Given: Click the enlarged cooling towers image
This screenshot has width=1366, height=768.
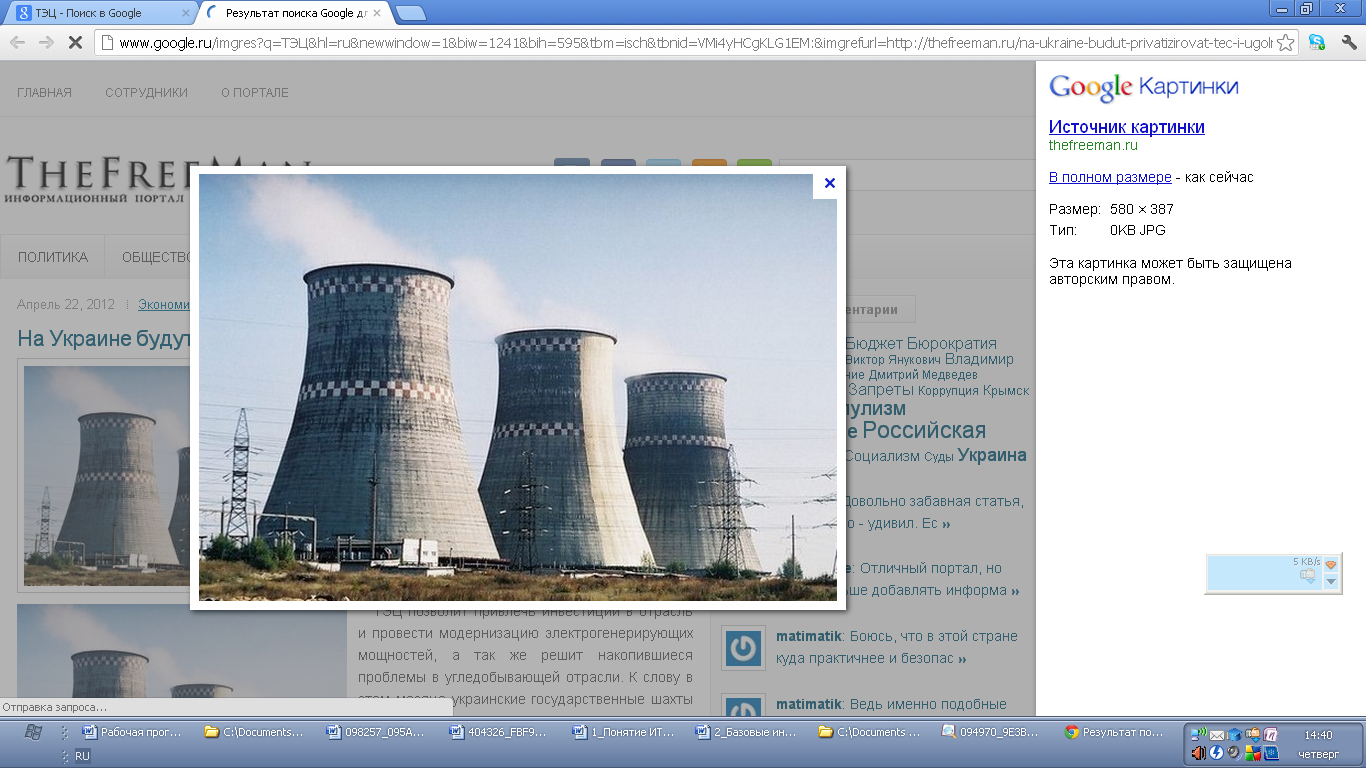Looking at the screenshot, I should point(518,388).
